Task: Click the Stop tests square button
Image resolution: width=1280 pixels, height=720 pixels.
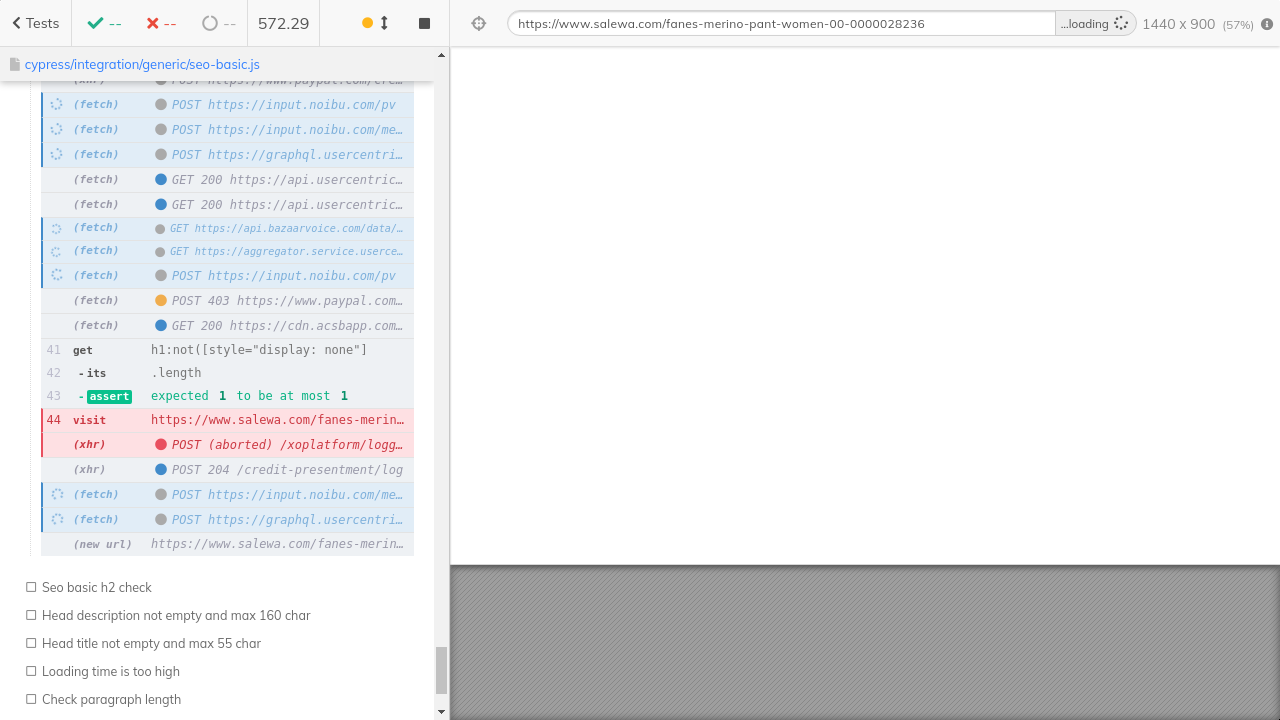Action: (x=424, y=23)
